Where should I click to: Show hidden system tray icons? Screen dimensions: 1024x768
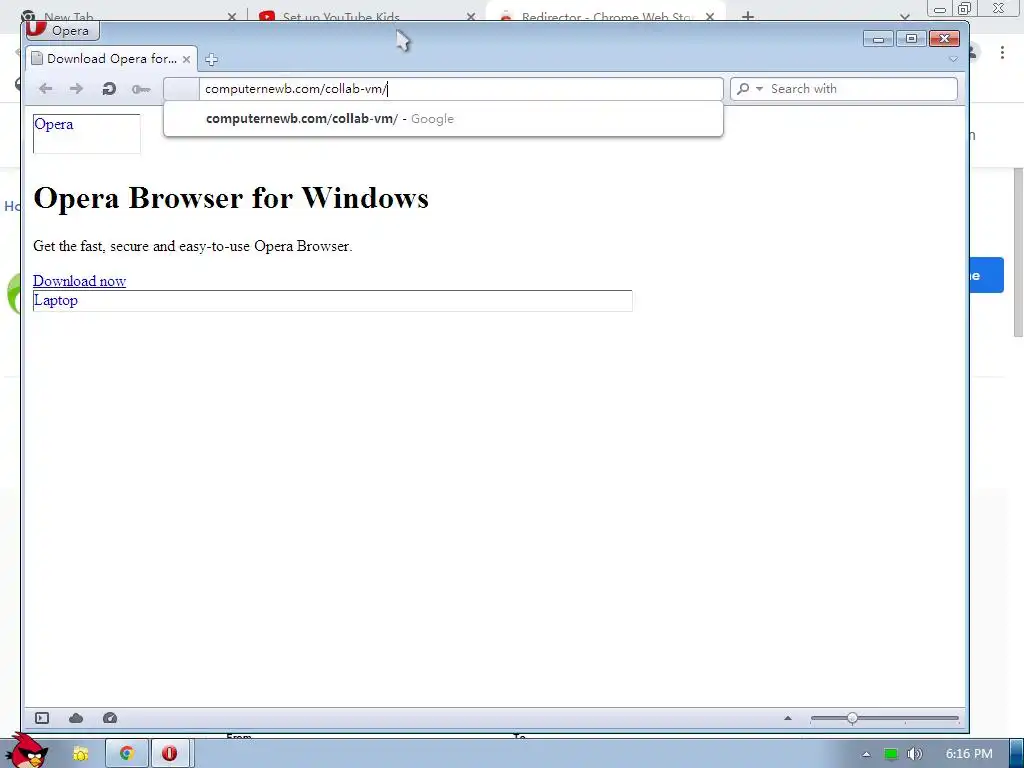coord(866,754)
